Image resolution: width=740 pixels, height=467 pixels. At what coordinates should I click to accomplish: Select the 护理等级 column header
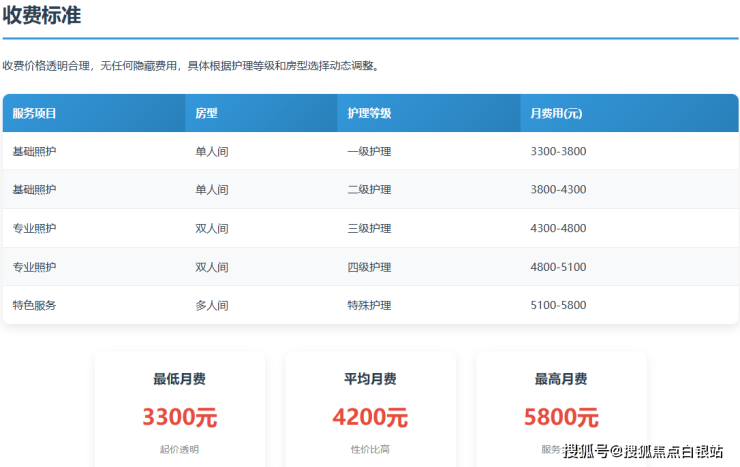369,113
